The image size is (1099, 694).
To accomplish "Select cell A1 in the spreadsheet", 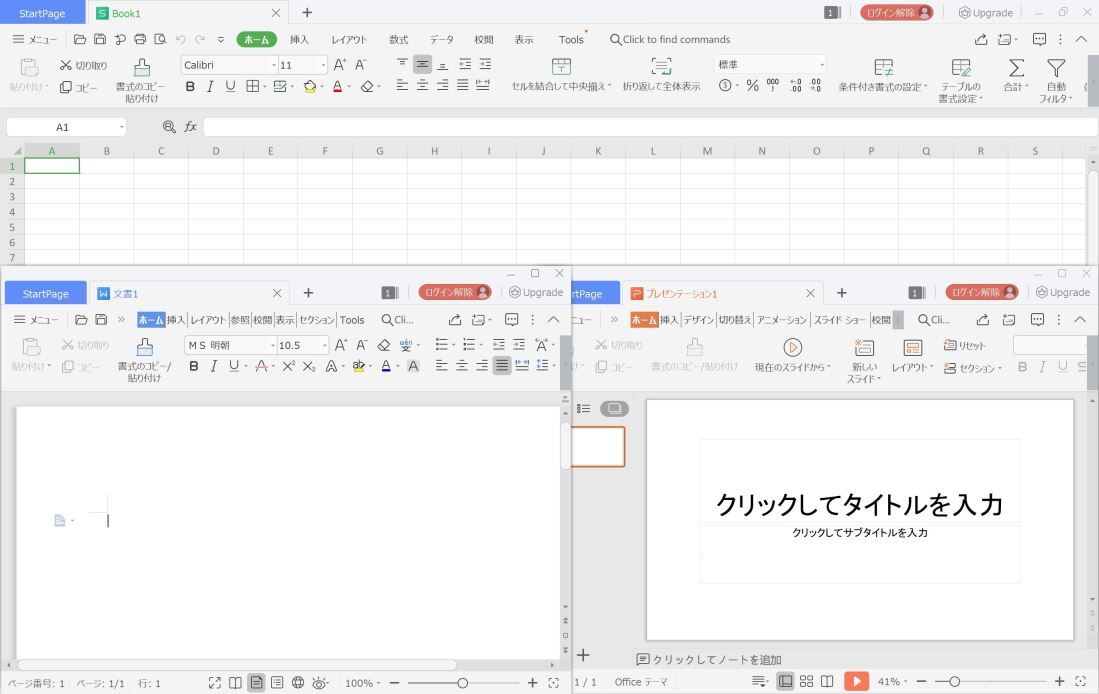I will 52,166.
